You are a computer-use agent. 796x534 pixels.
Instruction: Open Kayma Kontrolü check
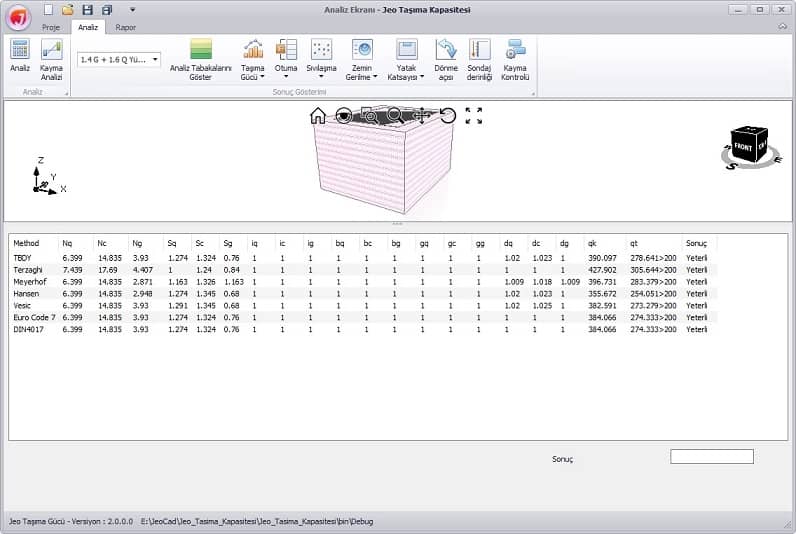515,57
